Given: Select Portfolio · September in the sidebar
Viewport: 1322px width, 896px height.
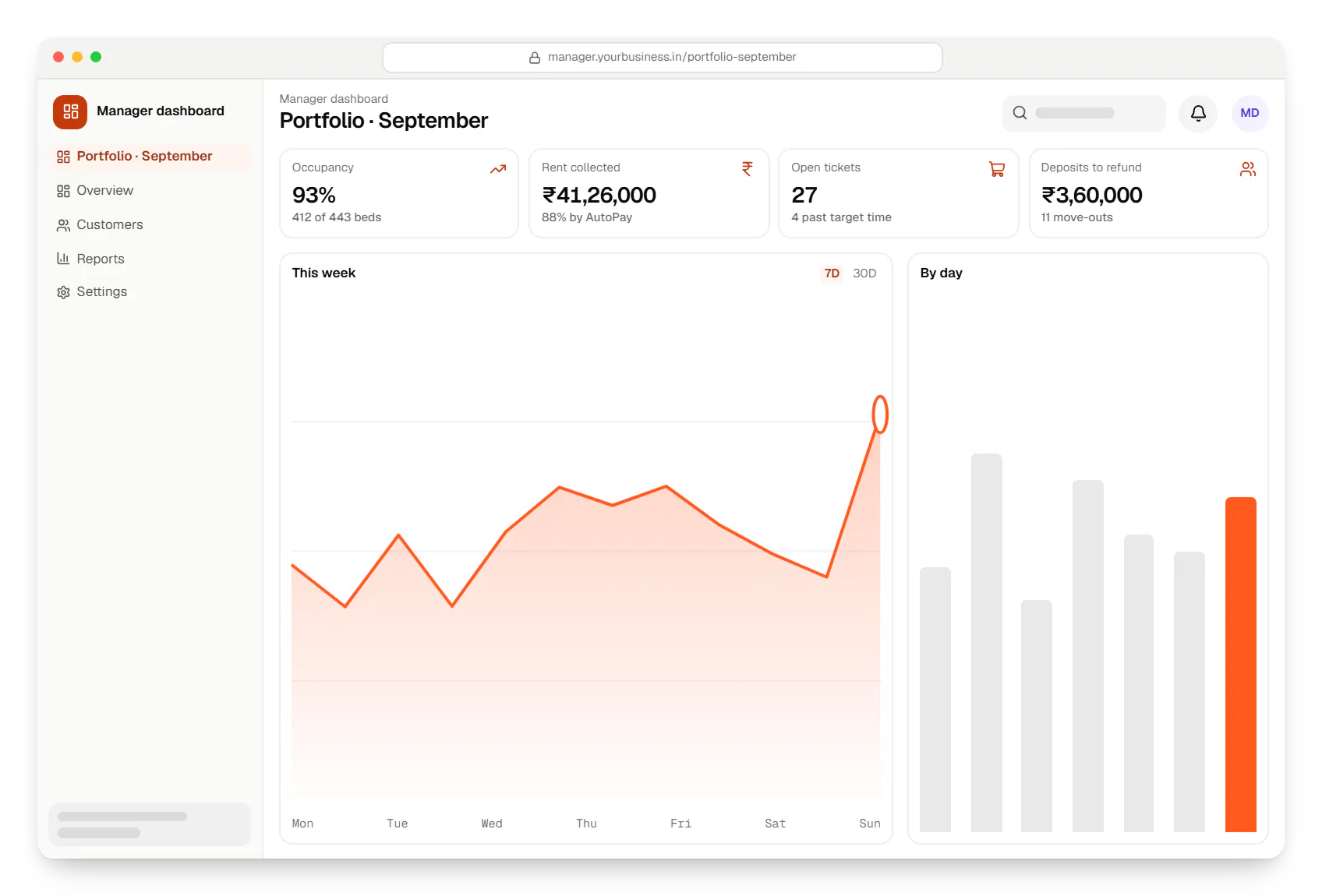Looking at the screenshot, I should coord(150,157).
